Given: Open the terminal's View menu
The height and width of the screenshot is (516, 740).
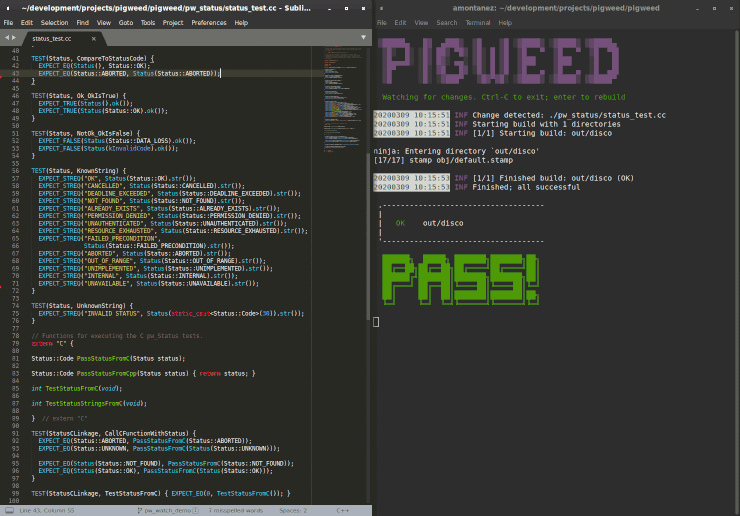Looking at the screenshot, I should [421, 23].
